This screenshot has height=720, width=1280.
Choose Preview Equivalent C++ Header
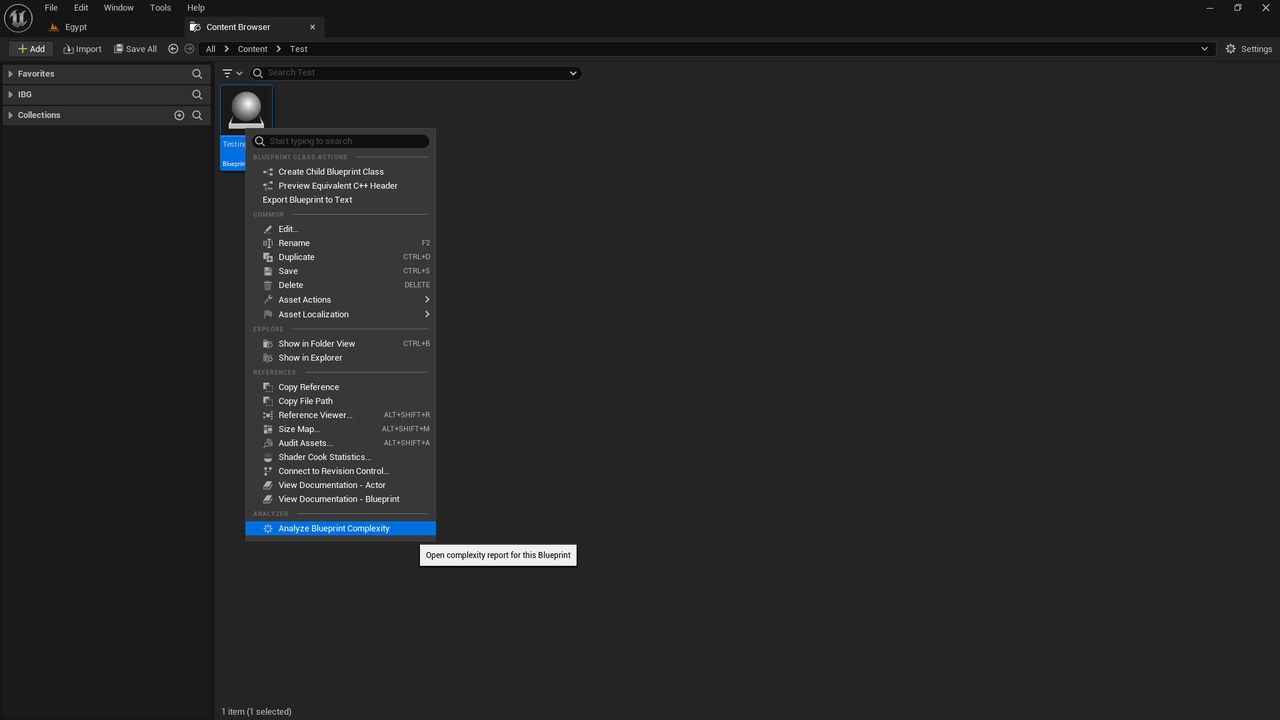340,186
